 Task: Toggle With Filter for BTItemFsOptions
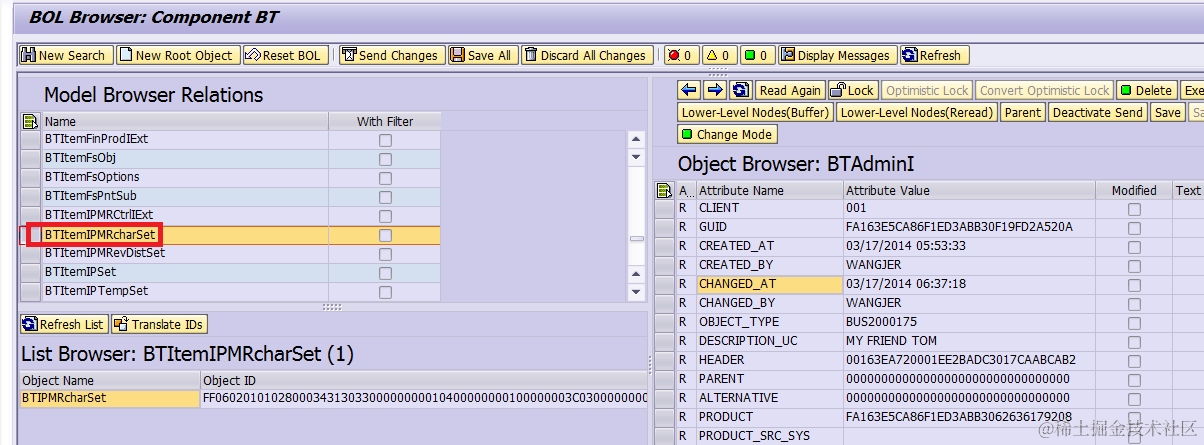tap(385, 178)
